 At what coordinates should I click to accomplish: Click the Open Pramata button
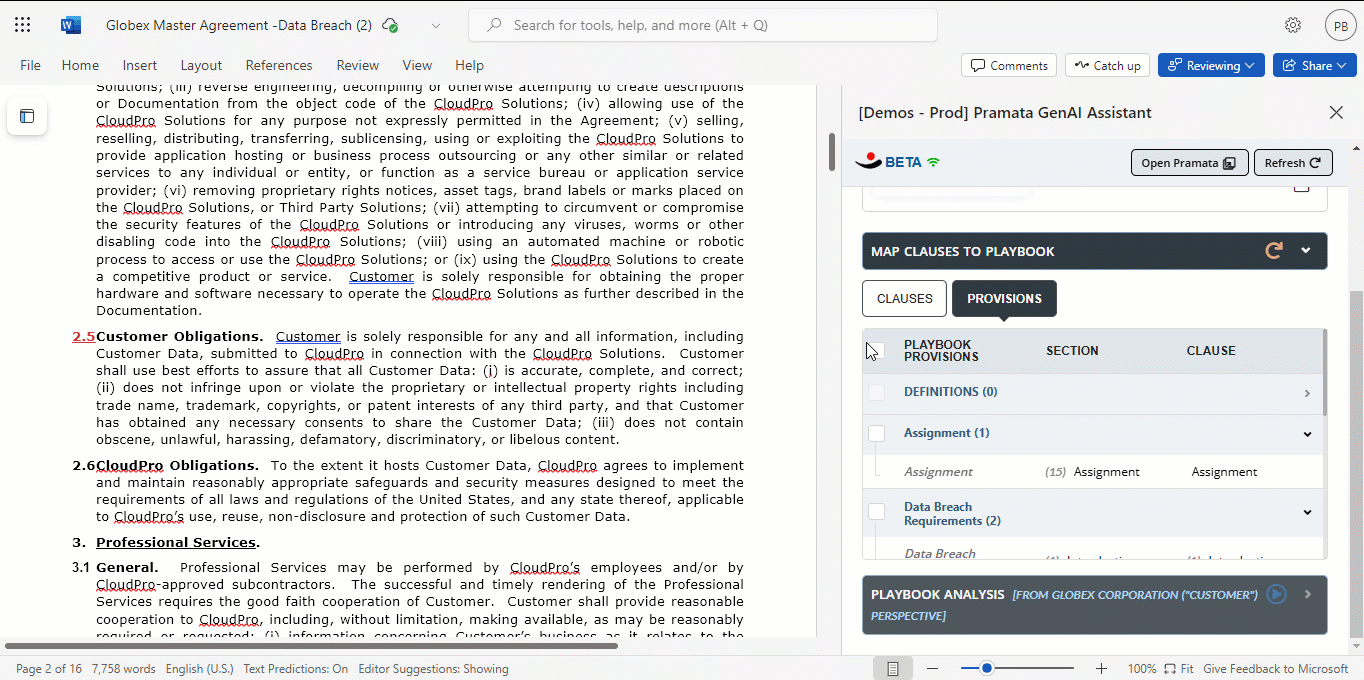point(1189,163)
